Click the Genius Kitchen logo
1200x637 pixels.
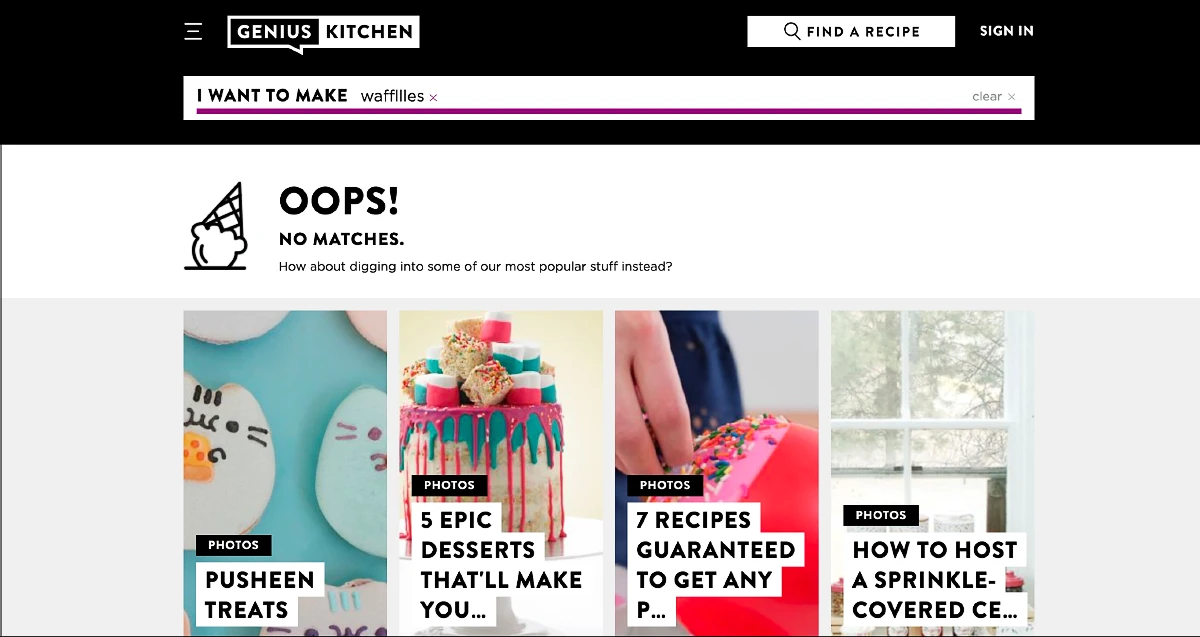pos(323,33)
